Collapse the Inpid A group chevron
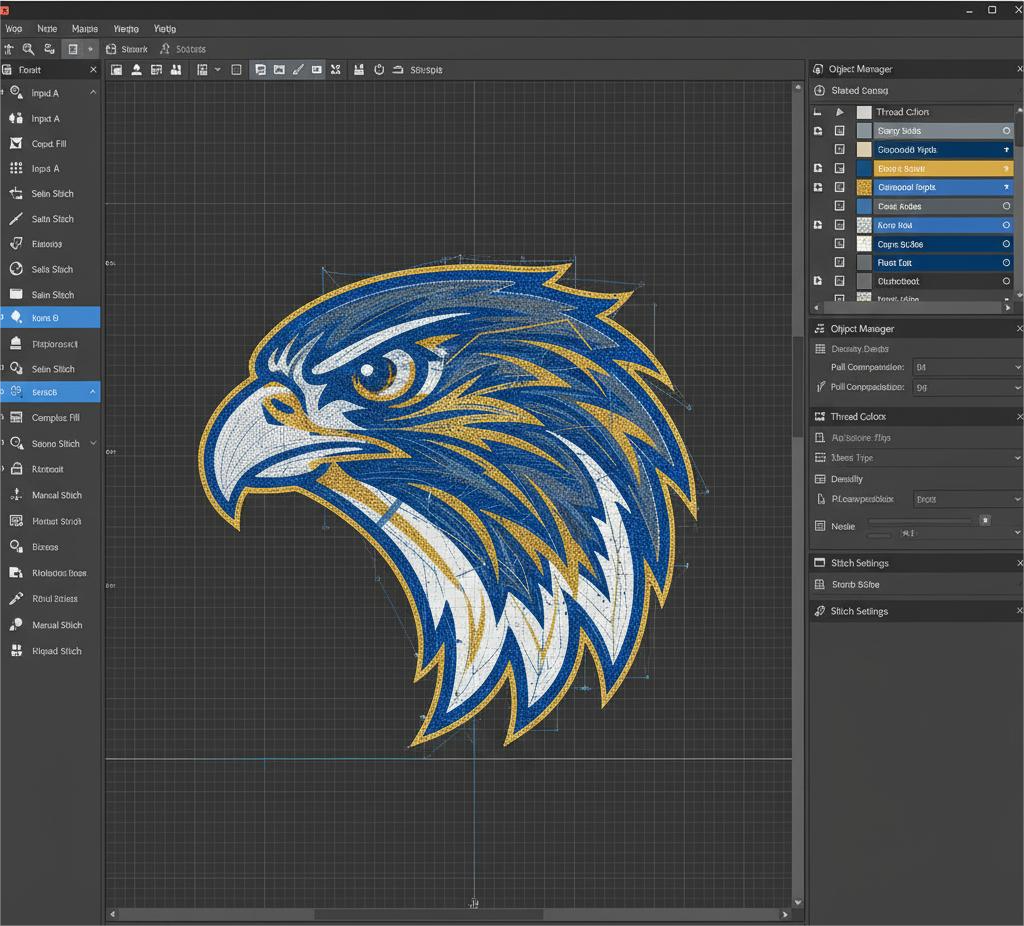Image resolution: width=1024 pixels, height=926 pixels. pyautogui.click(x=93, y=93)
